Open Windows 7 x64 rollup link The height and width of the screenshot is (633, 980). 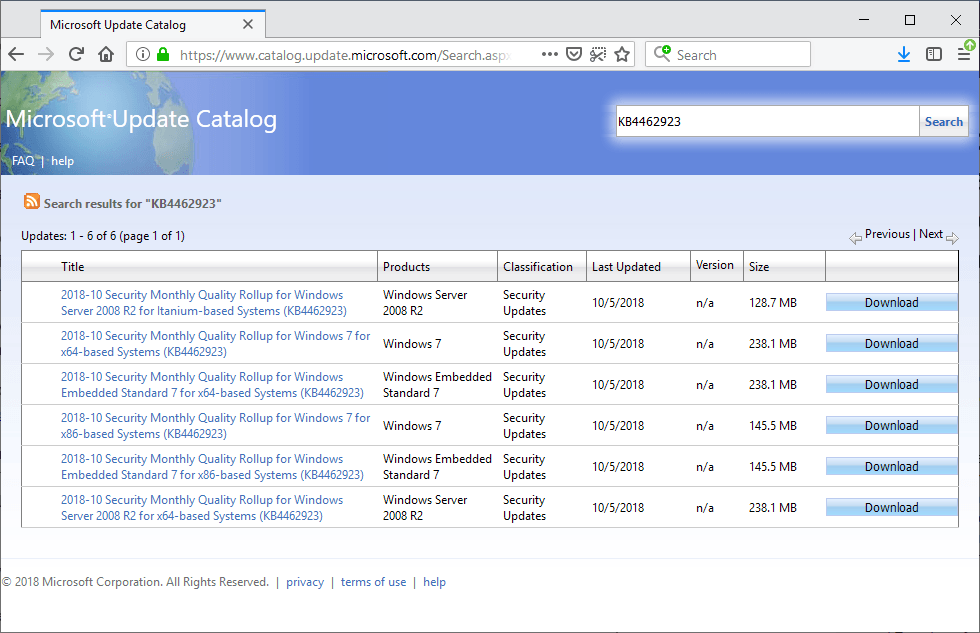point(216,344)
